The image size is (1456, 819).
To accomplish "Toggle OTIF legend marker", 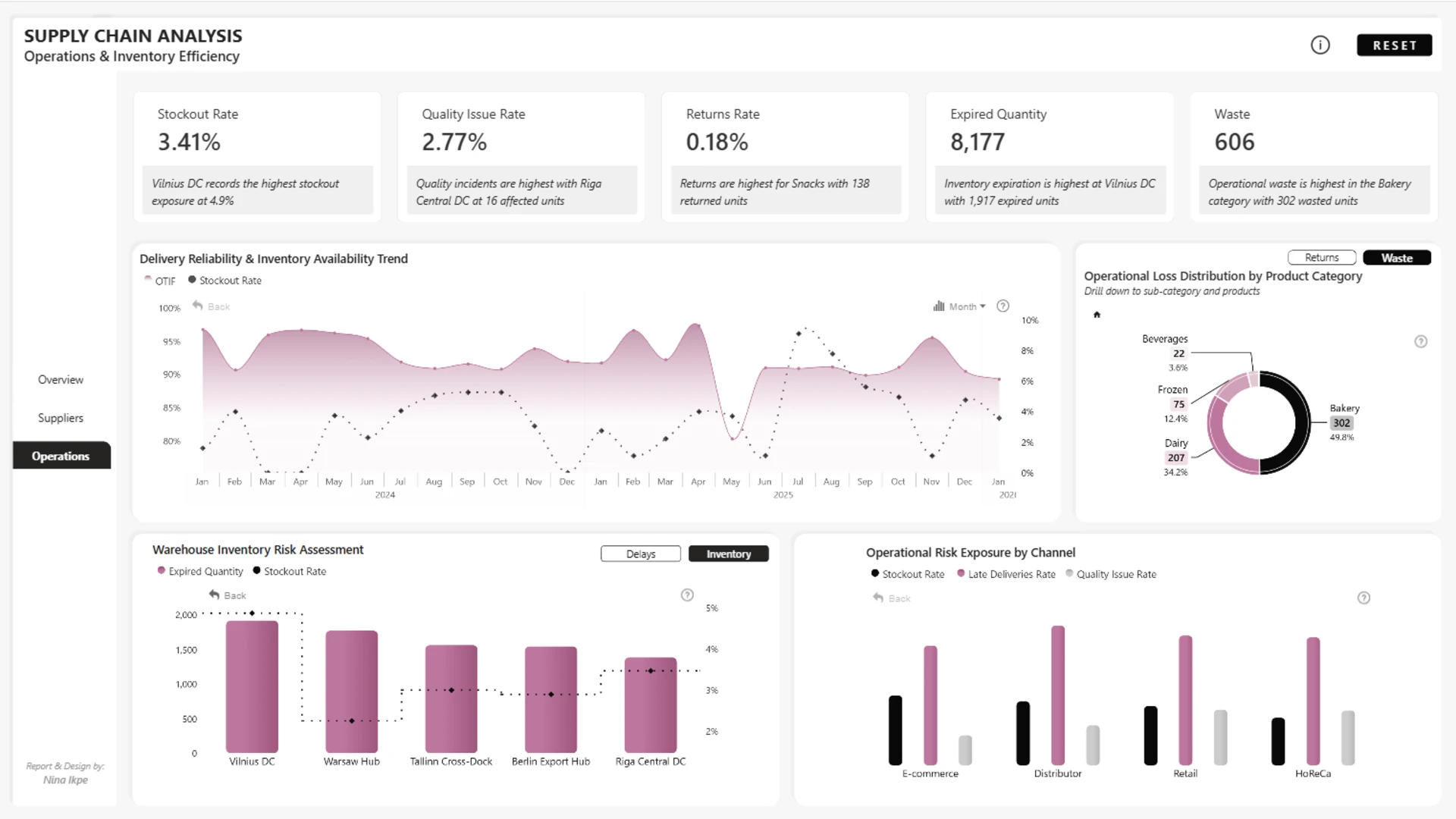I will coord(148,279).
